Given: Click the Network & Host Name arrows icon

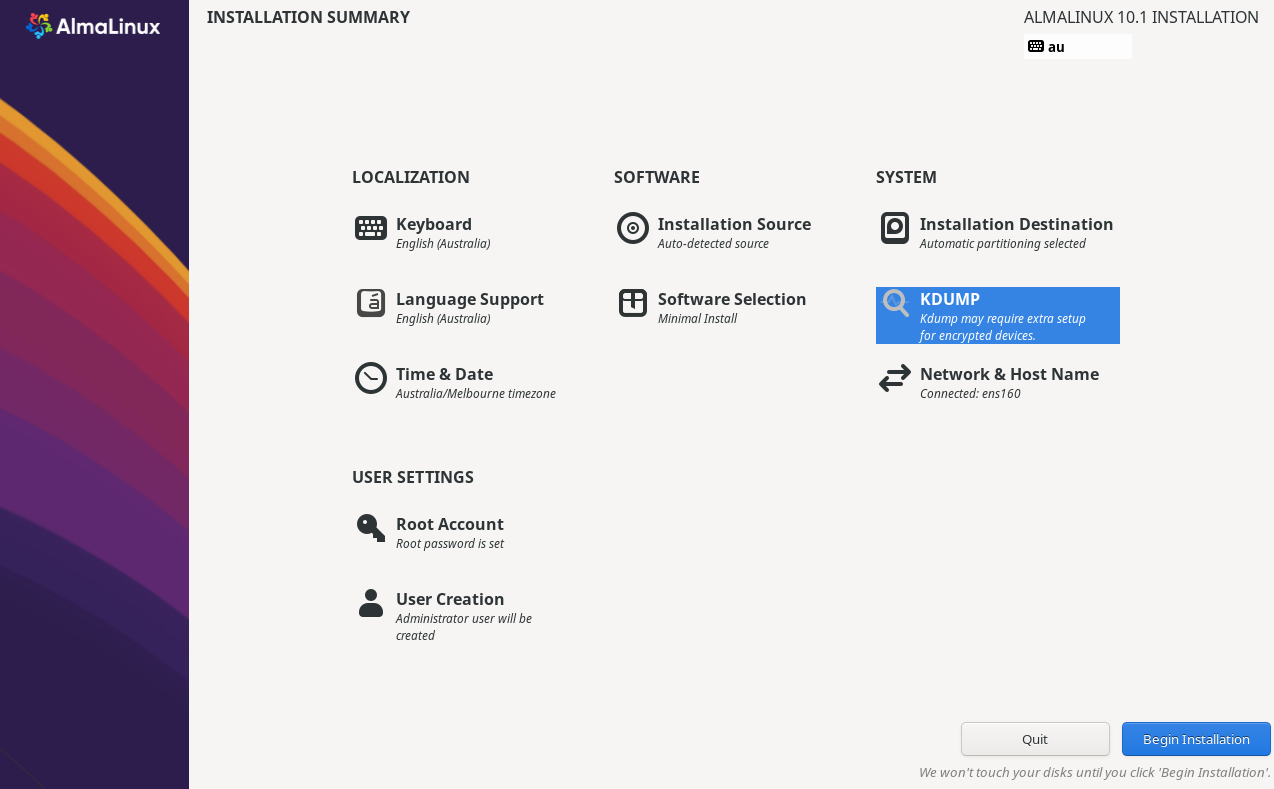Looking at the screenshot, I should click(895, 378).
